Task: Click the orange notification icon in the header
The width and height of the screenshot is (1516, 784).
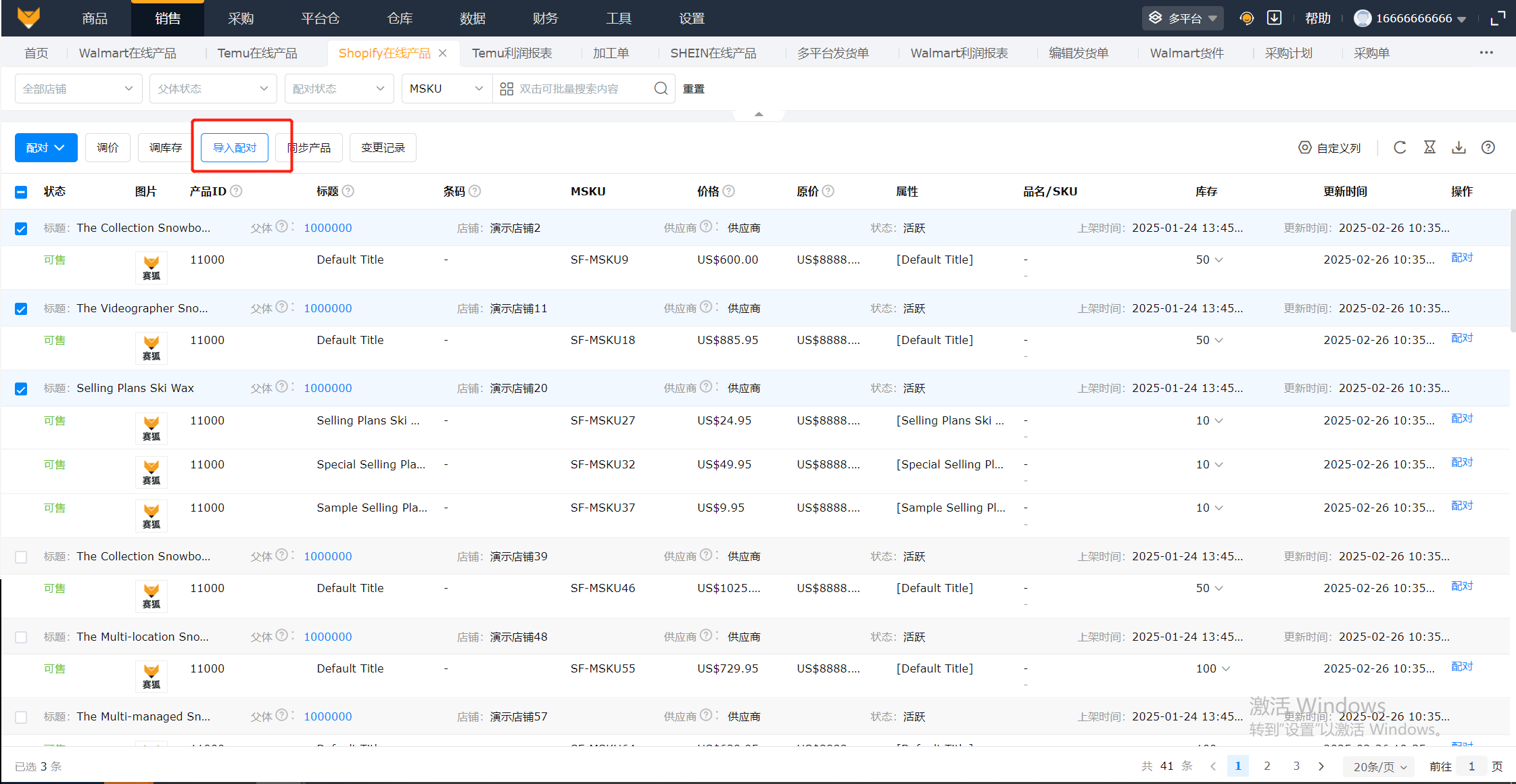Action: 1246,18
